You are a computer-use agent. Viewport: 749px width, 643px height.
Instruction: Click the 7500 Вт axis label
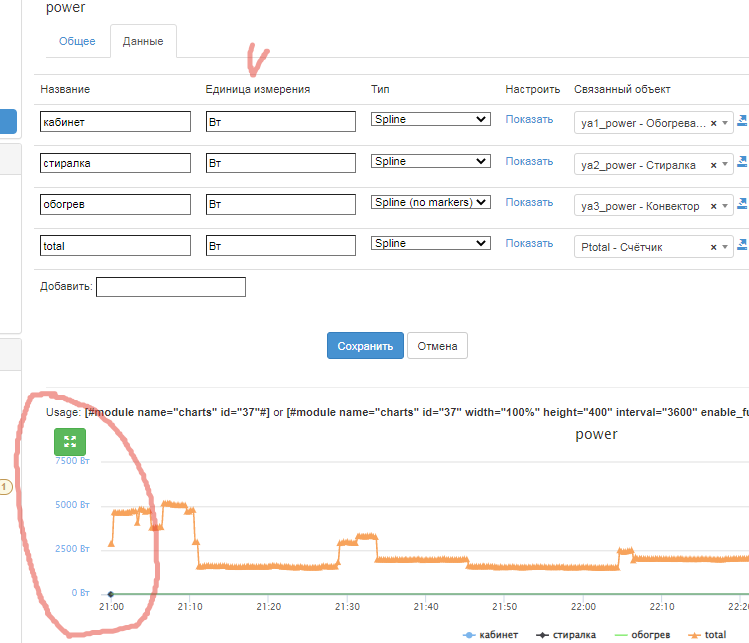pos(72,461)
